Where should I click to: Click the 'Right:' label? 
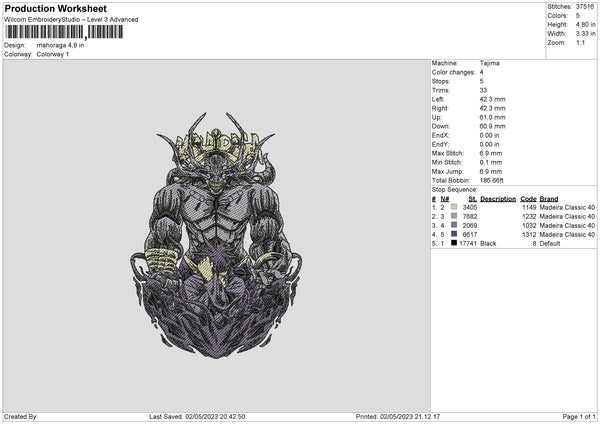(x=440, y=108)
